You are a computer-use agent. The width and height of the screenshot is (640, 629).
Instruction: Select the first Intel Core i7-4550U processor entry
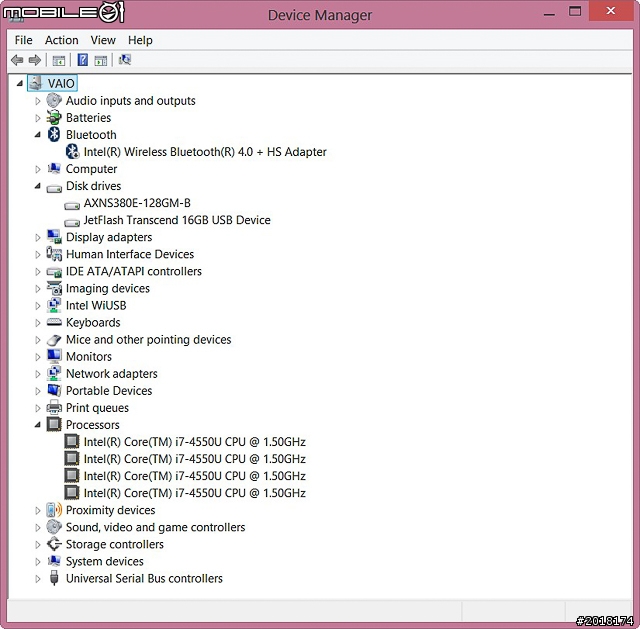[195, 442]
